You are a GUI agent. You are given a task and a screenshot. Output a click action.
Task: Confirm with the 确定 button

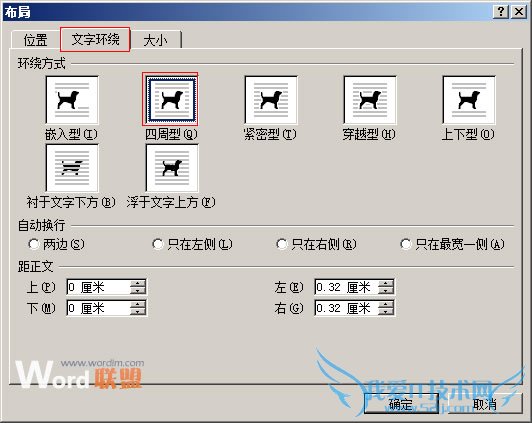pos(401,404)
